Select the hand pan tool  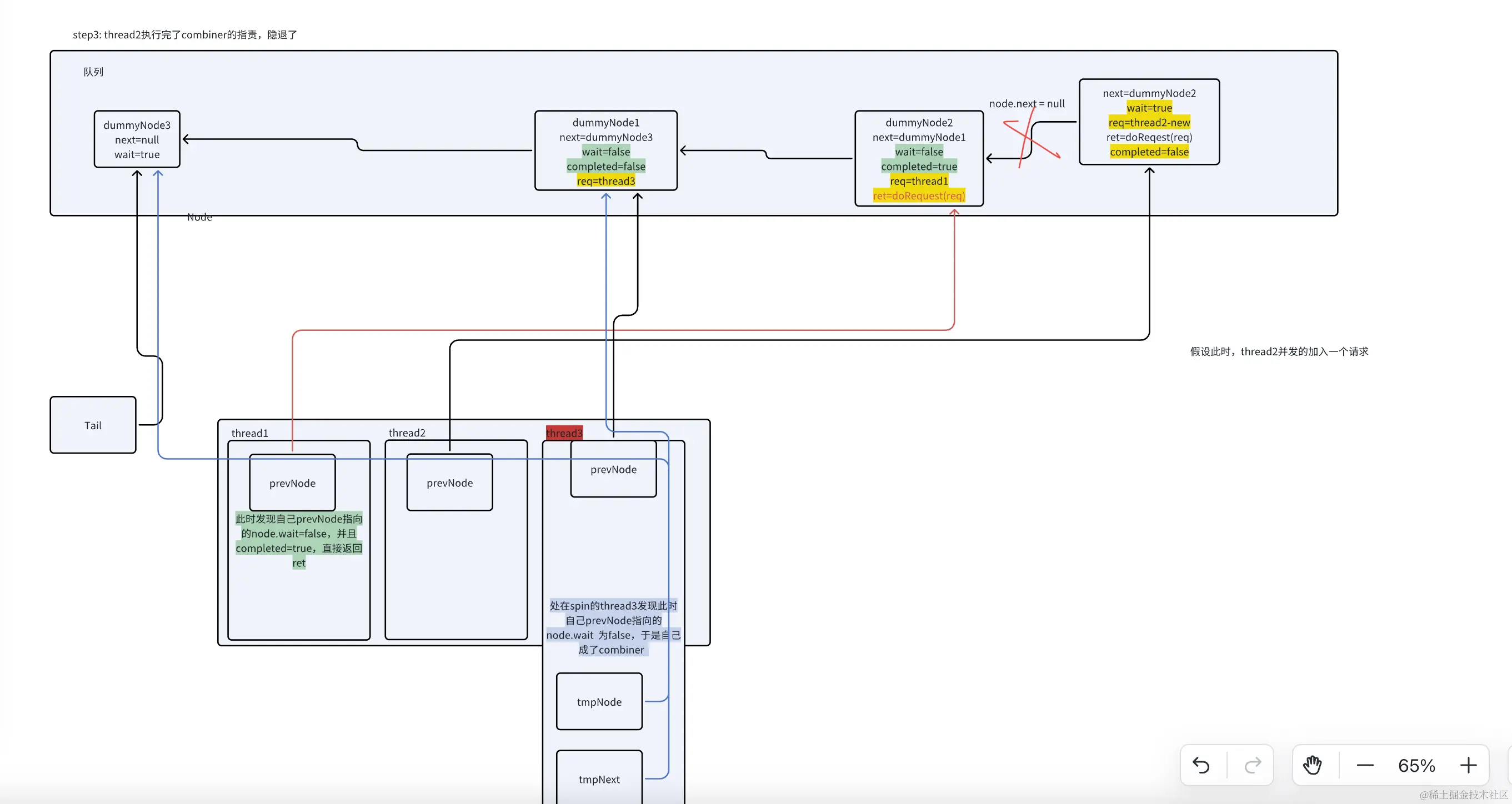pos(1313,765)
